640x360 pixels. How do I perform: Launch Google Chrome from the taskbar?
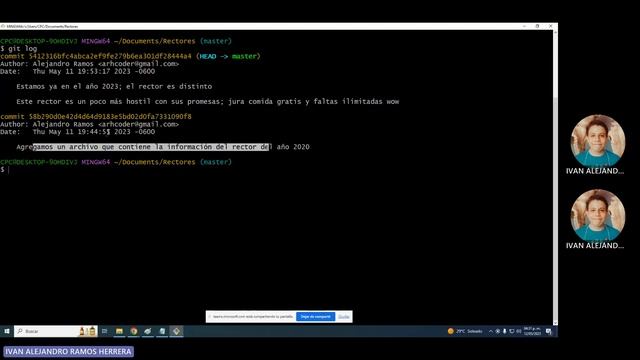point(133,331)
